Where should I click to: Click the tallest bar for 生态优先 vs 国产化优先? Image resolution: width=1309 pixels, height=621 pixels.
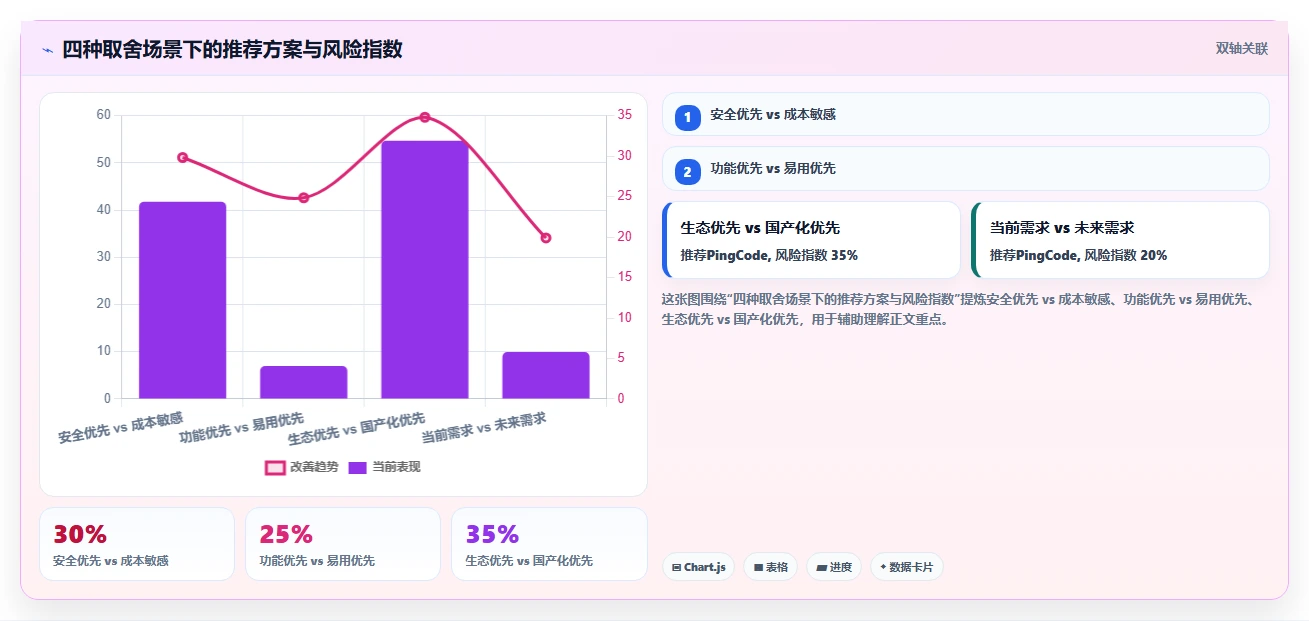point(425,270)
